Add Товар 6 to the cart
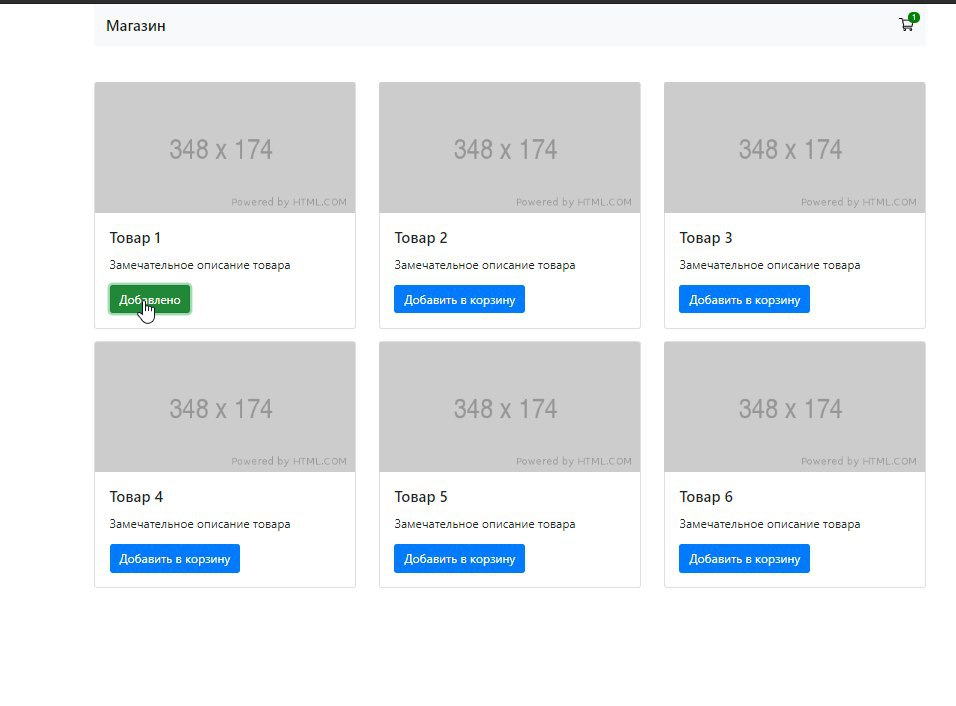The height and width of the screenshot is (706, 956). pyautogui.click(x=744, y=558)
